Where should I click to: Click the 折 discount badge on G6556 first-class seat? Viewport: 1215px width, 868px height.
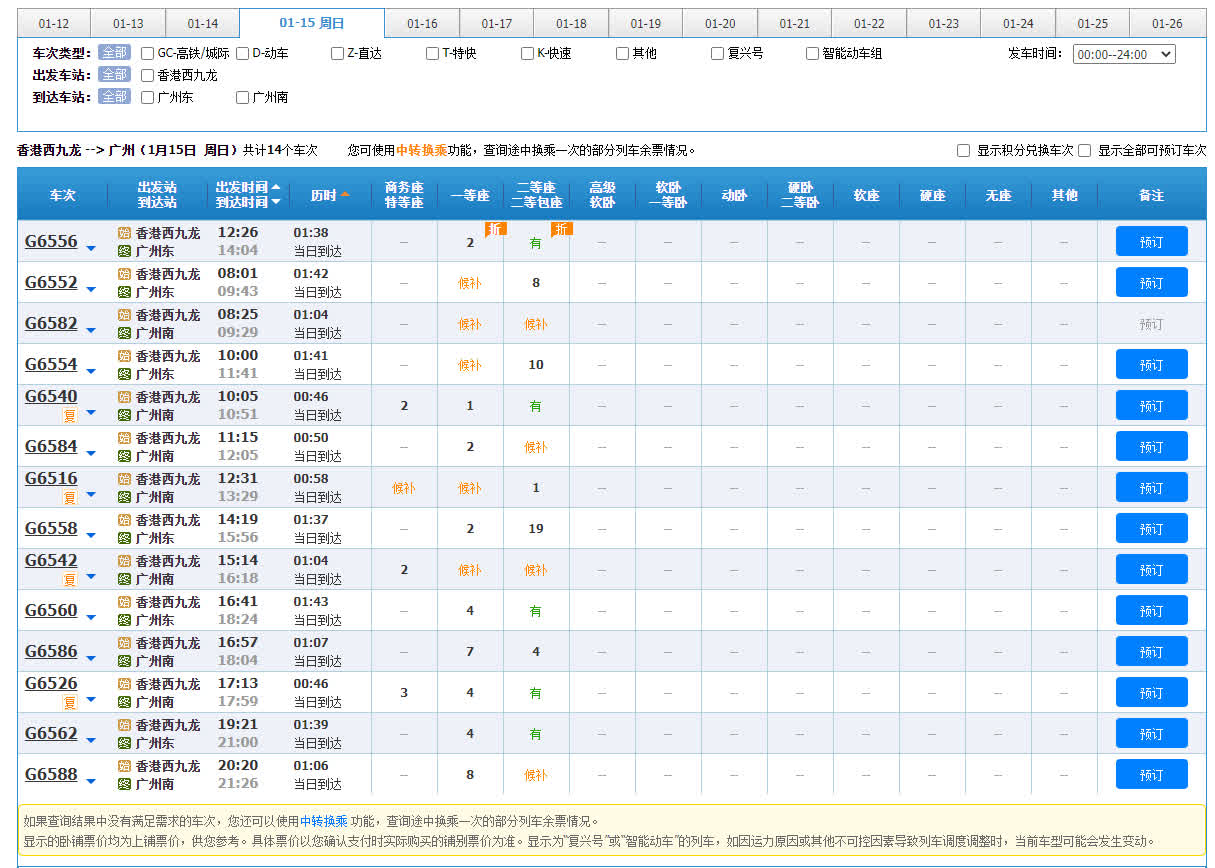pyautogui.click(x=495, y=229)
